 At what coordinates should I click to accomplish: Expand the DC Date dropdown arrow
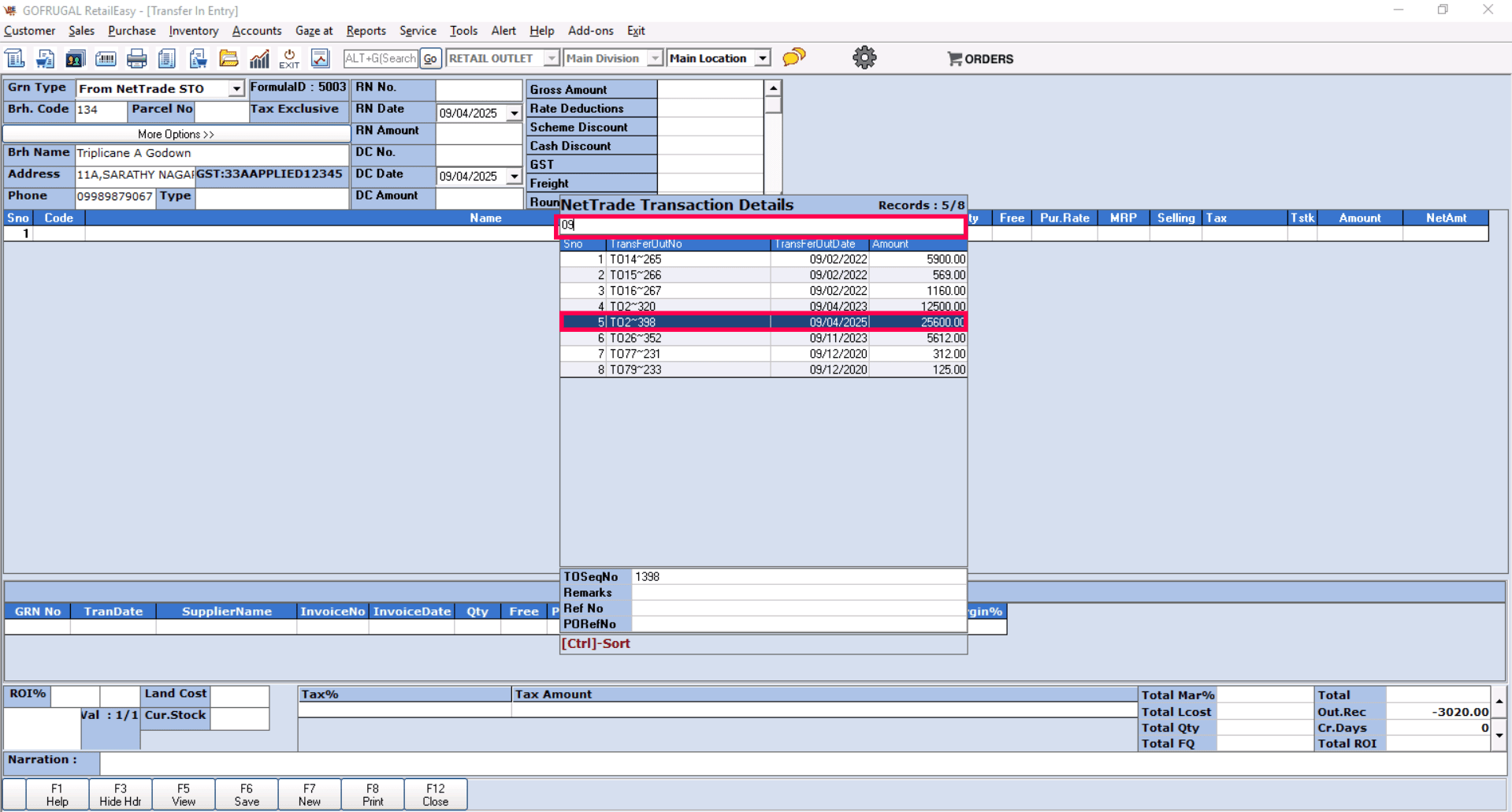[515, 176]
